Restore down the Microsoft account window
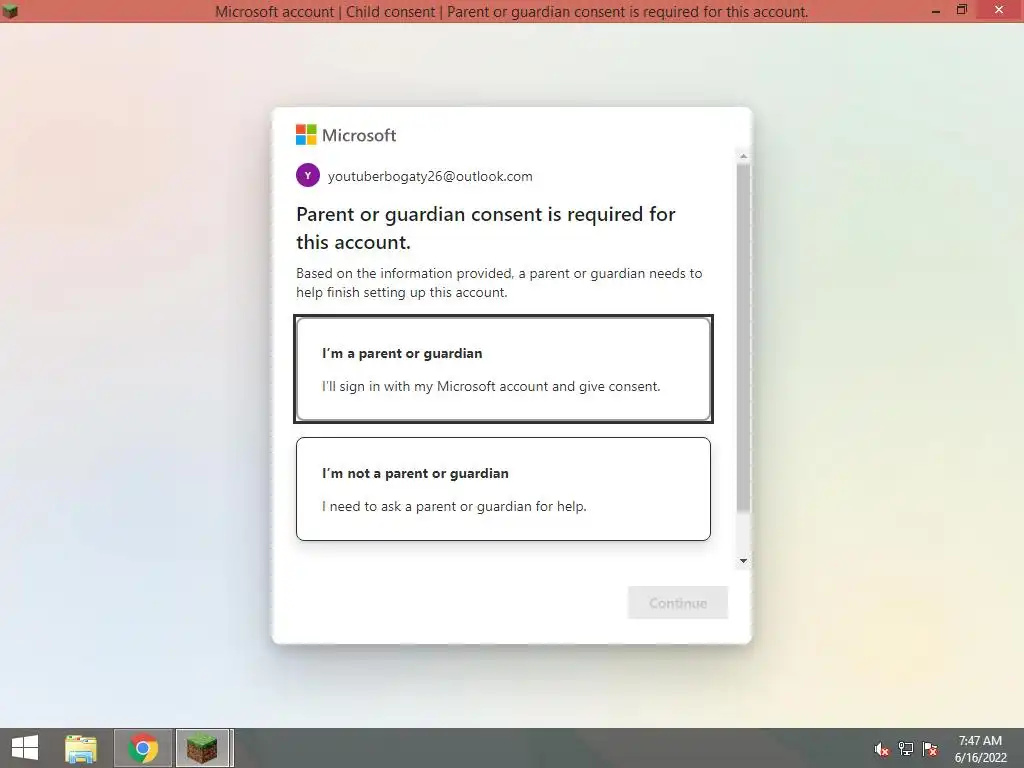Image resolution: width=1024 pixels, height=768 pixels. pos(961,10)
